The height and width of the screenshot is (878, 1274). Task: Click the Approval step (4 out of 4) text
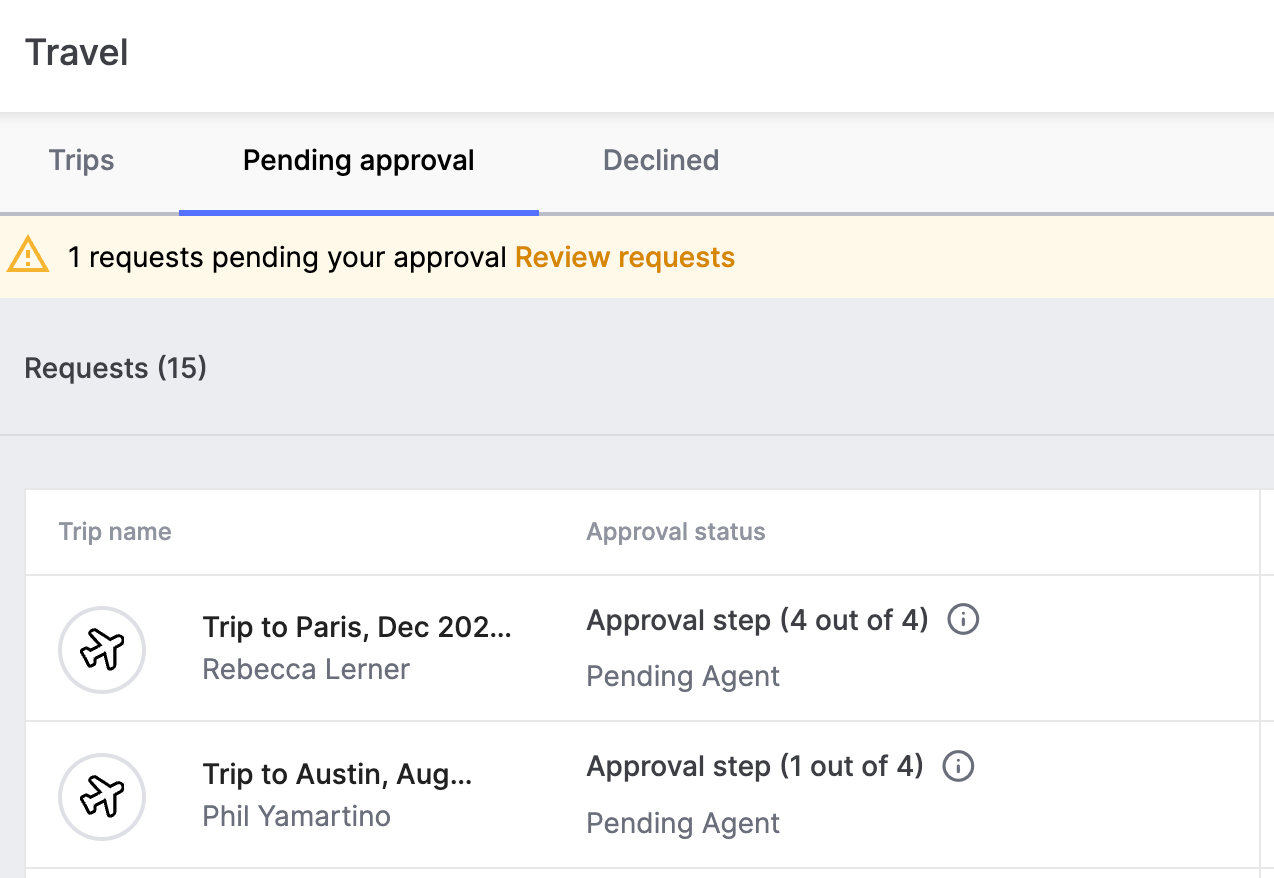[757, 621]
